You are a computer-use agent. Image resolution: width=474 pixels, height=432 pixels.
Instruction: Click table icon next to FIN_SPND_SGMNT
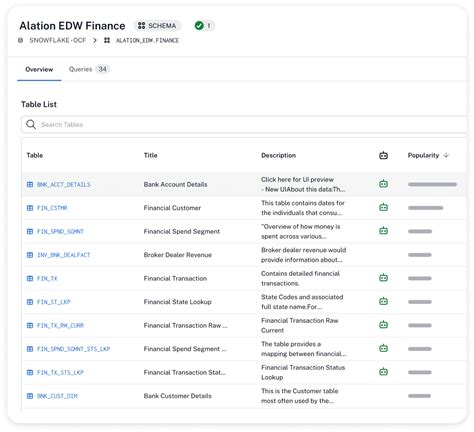tap(30, 231)
